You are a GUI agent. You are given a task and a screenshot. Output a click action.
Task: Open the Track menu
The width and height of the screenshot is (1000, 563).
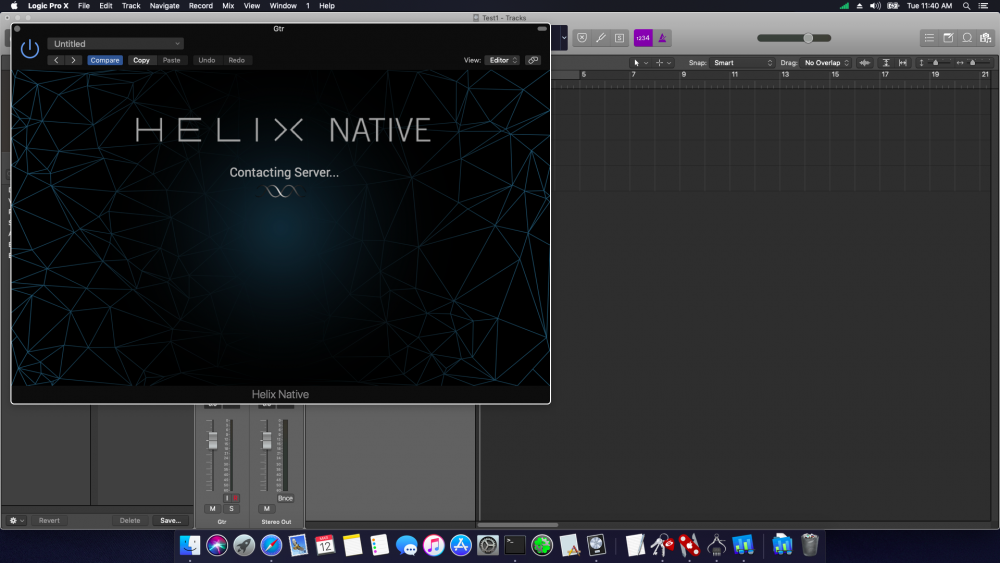tap(131, 6)
